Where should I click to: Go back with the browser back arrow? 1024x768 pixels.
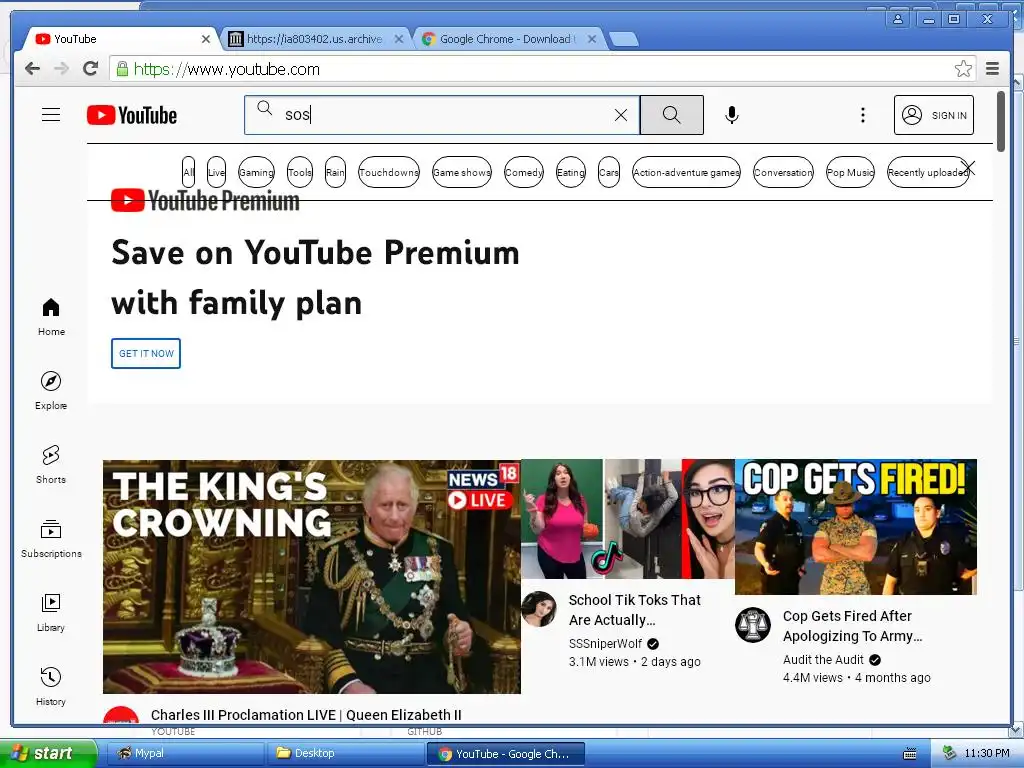[32, 69]
